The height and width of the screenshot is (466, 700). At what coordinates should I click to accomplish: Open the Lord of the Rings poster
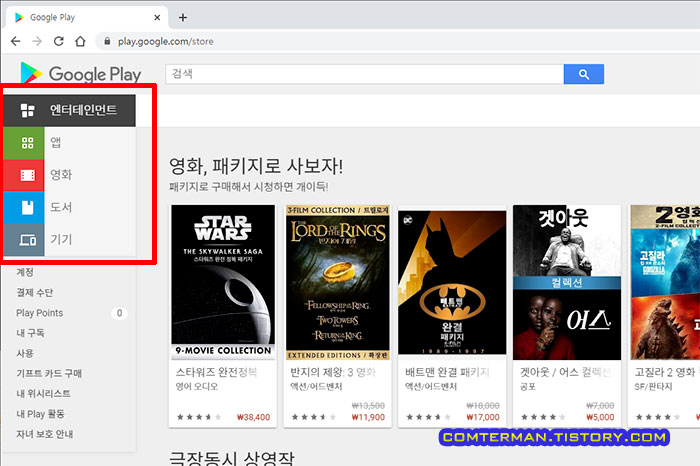(x=338, y=282)
